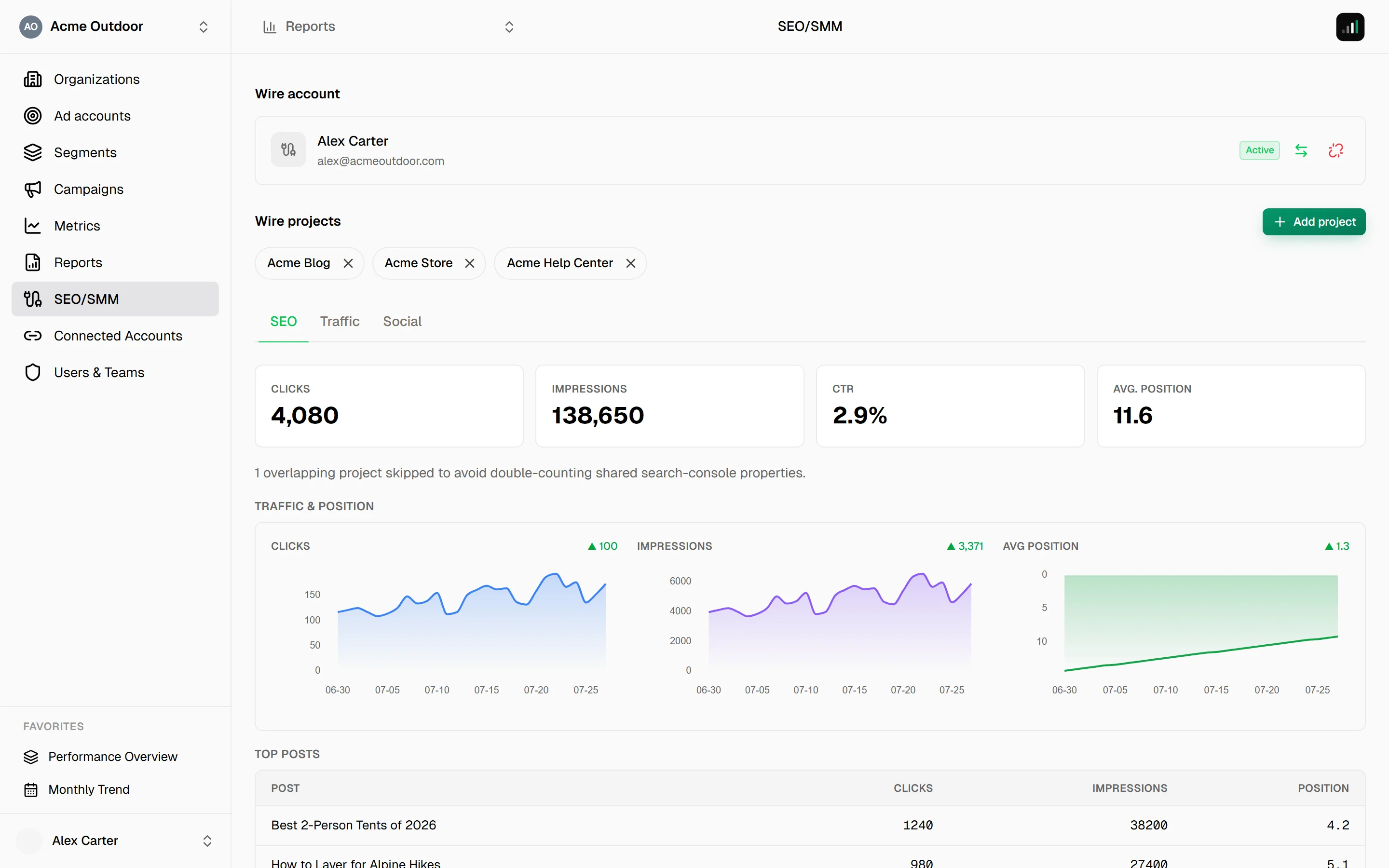Navigate to Campaigns
Viewport: 1389px width, 868px height.
(115, 190)
